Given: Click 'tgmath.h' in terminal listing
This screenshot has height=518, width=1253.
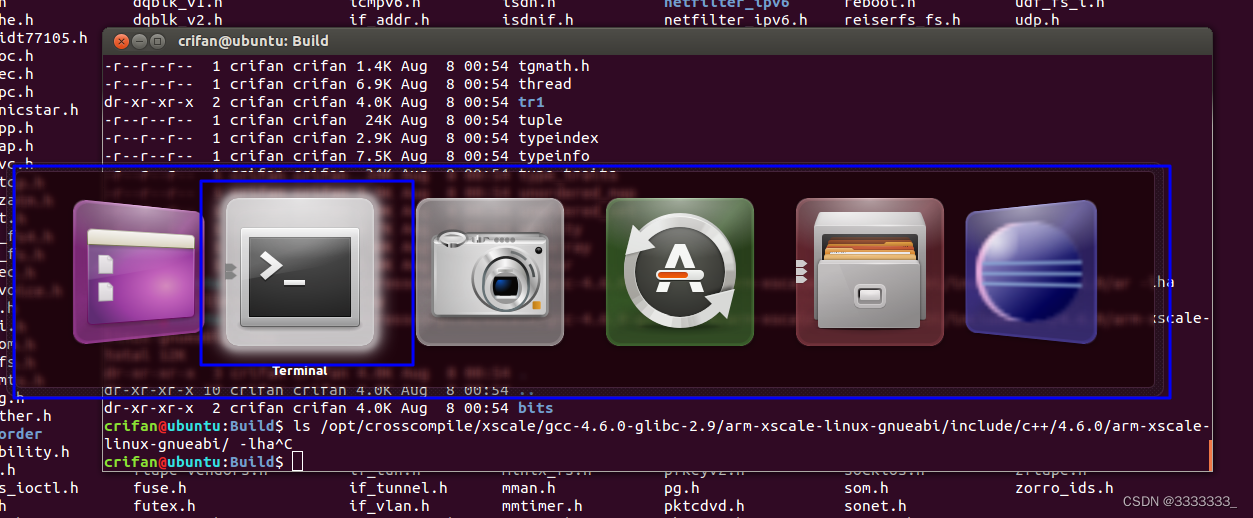Looking at the screenshot, I should point(554,66).
